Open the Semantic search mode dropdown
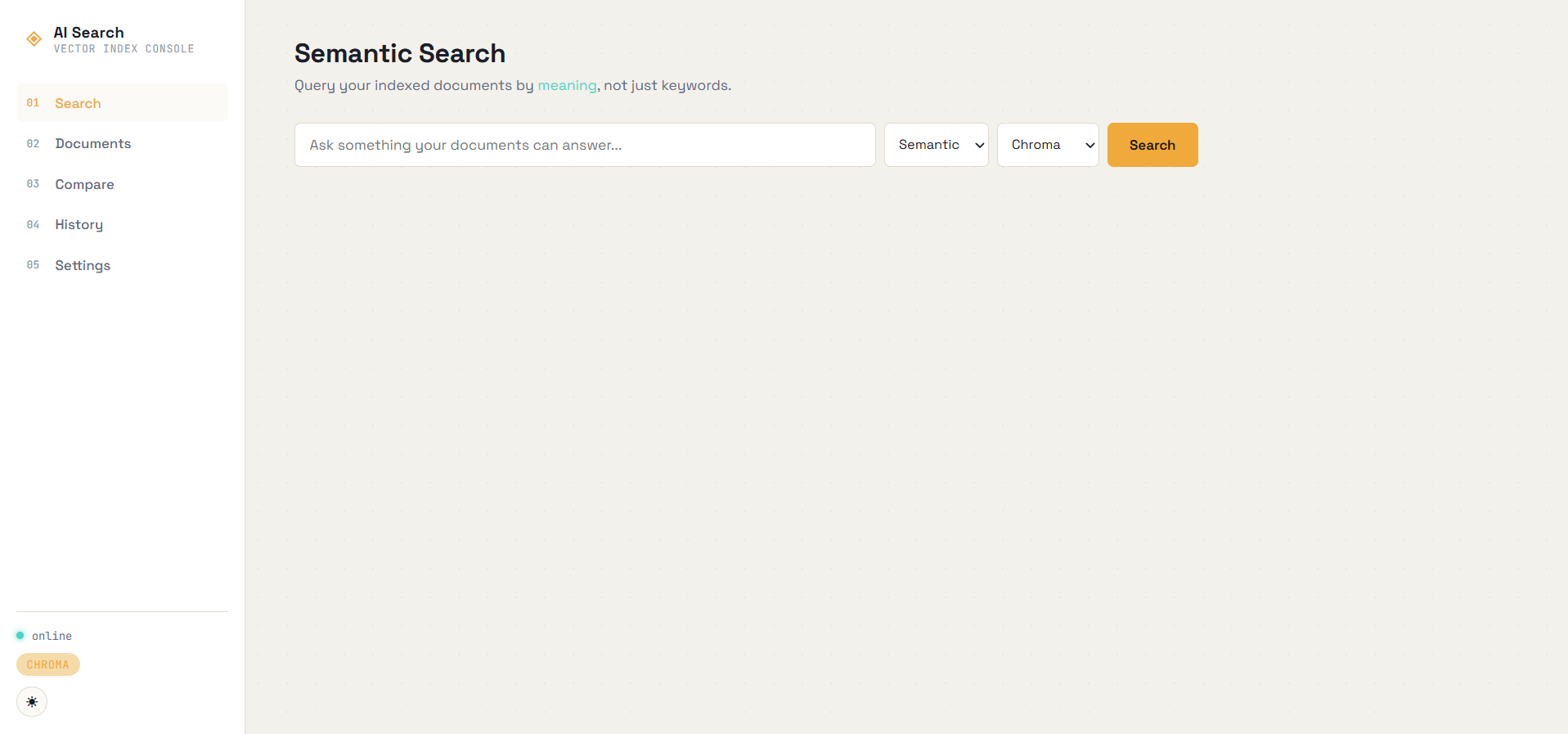Image resolution: width=1568 pixels, height=734 pixels. point(937,145)
